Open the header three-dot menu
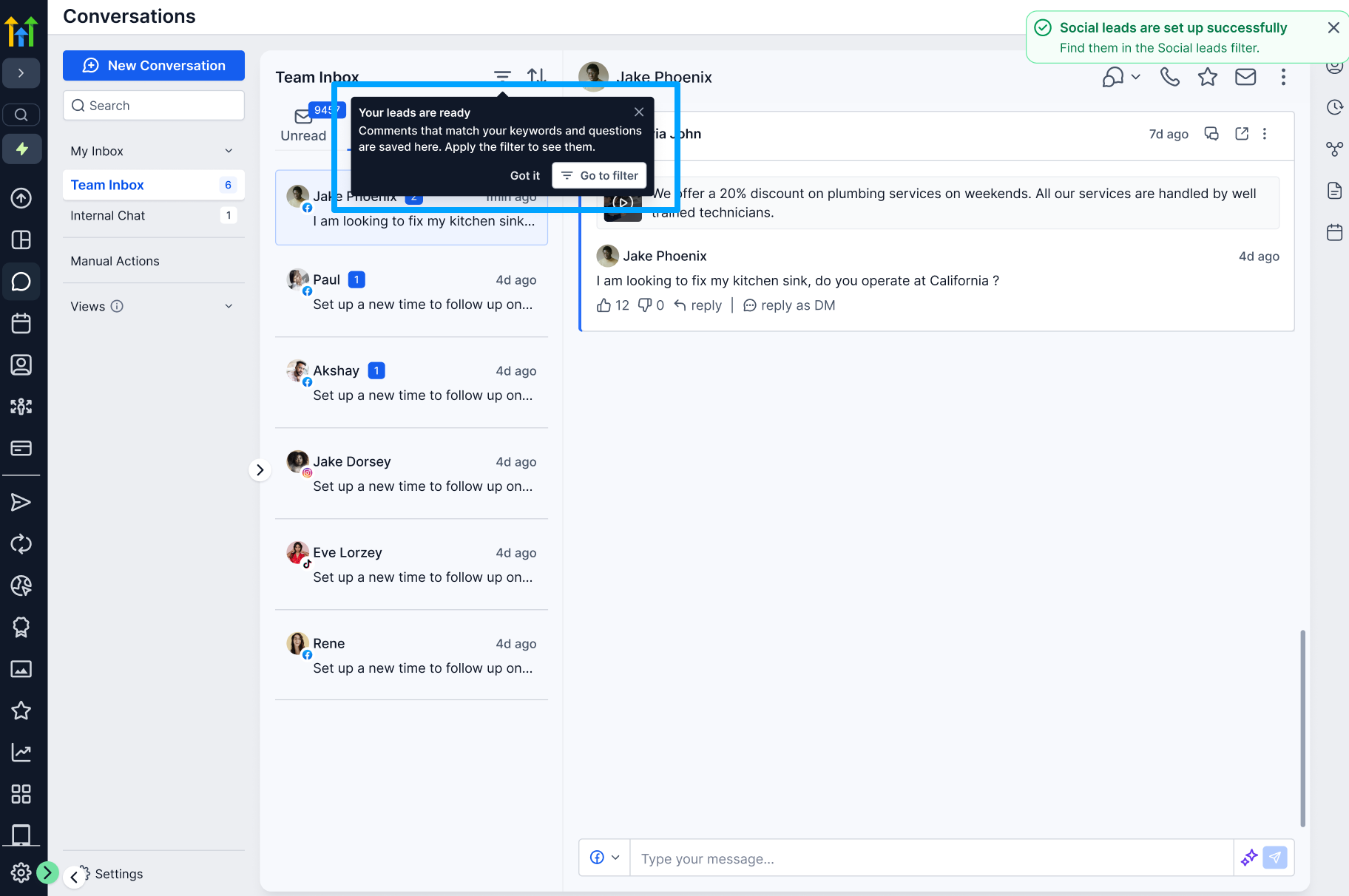Image resolution: width=1349 pixels, height=896 pixels. (x=1283, y=77)
